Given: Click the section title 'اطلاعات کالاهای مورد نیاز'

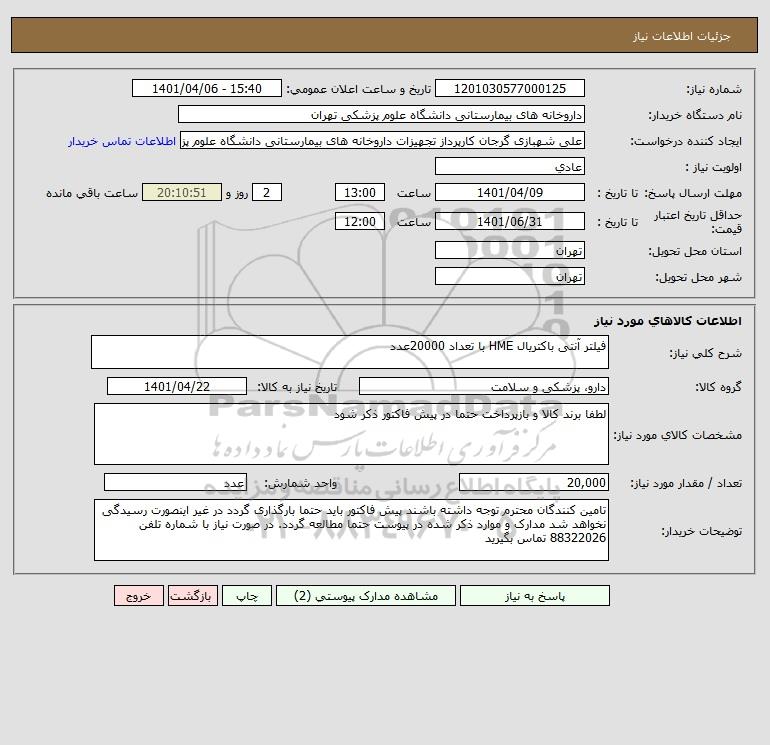Looking at the screenshot, I should (668, 321).
